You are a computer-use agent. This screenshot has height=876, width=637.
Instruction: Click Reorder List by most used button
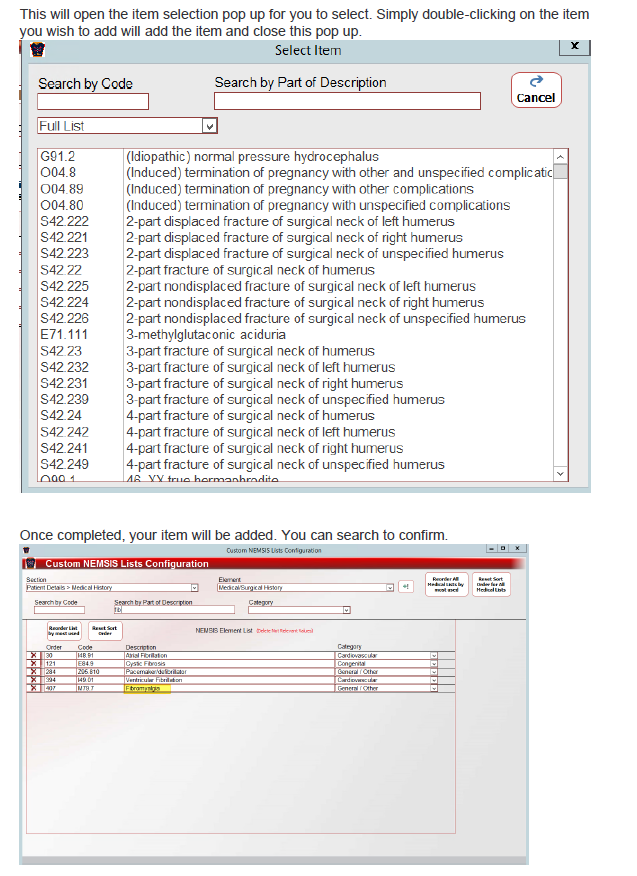click(64, 631)
